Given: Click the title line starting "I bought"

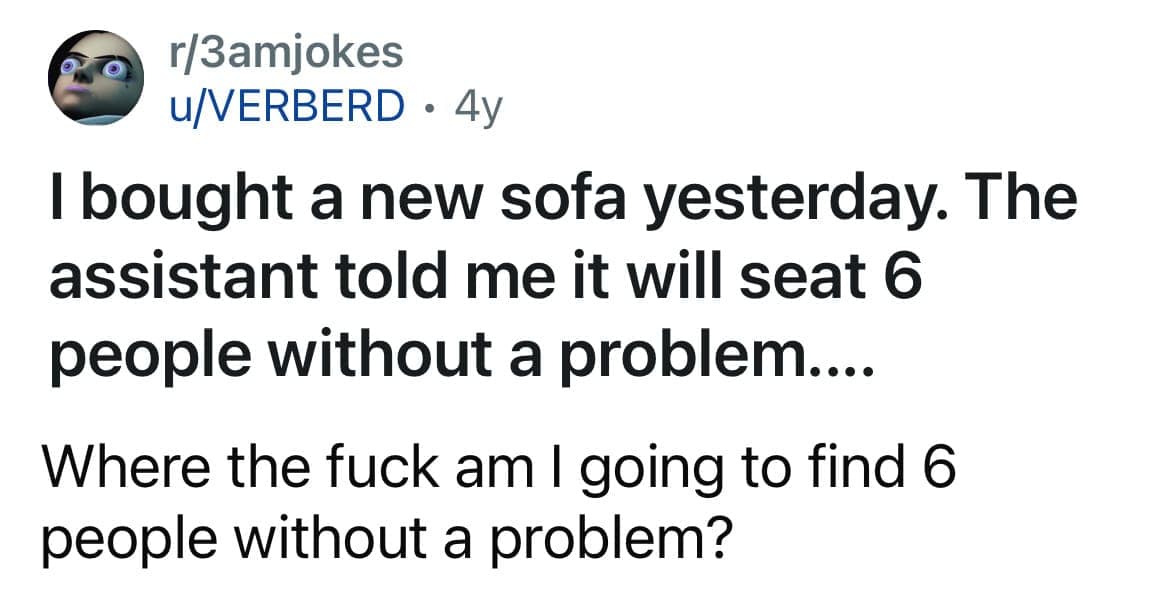Looking at the screenshot, I should pyautogui.click(x=562, y=200).
